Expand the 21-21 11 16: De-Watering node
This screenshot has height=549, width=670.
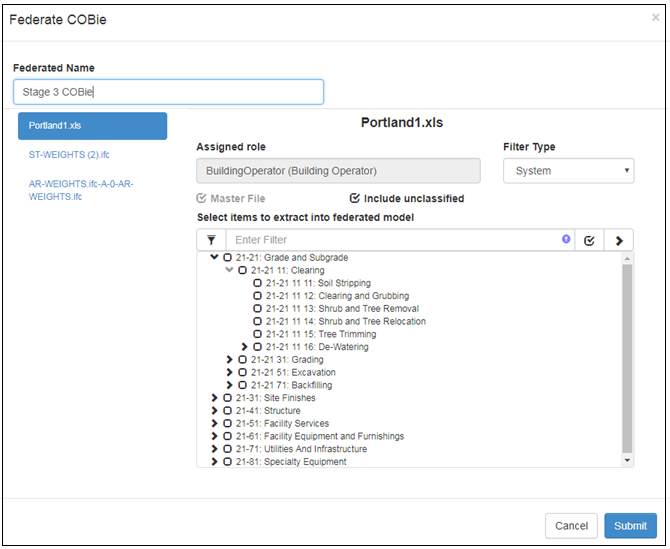pos(244,347)
